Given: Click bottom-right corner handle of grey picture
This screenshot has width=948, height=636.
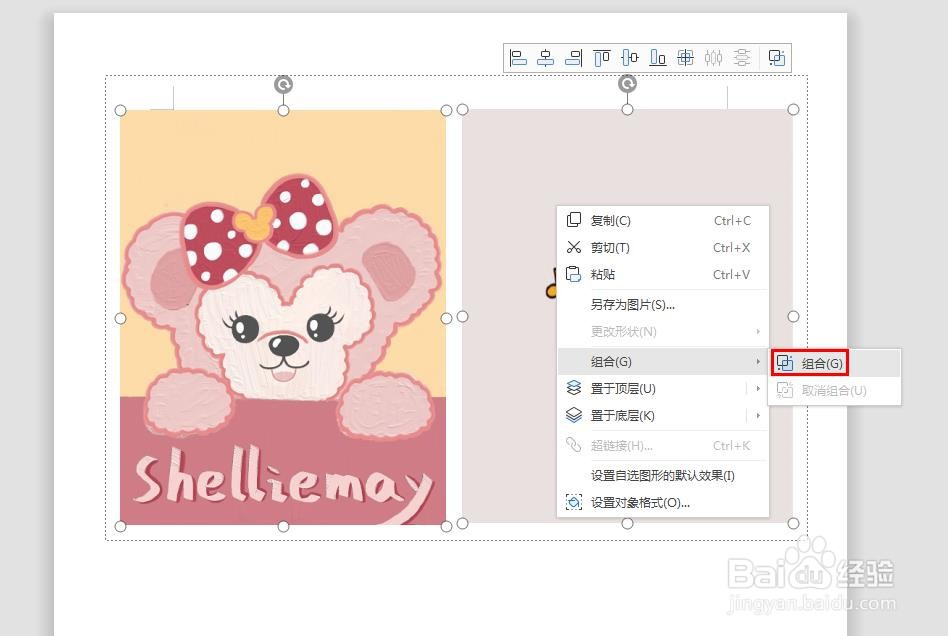Looking at the screenshot, I should [793, 524].
